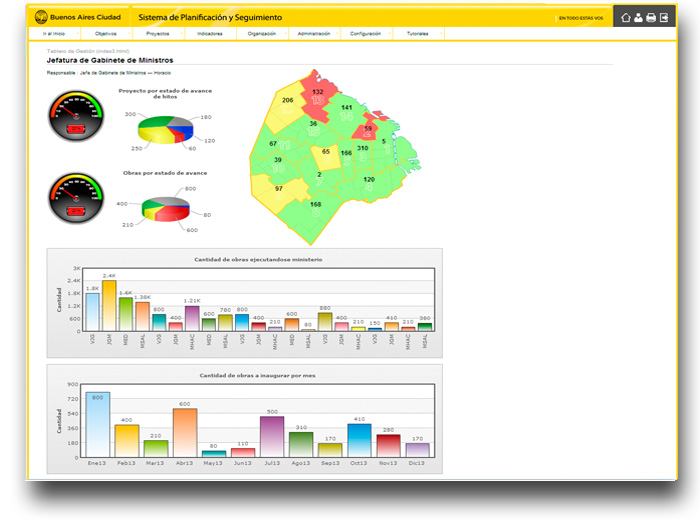Screen dimensions: 700x520
Task: Open the user profile icon
Action: [639, 17]
